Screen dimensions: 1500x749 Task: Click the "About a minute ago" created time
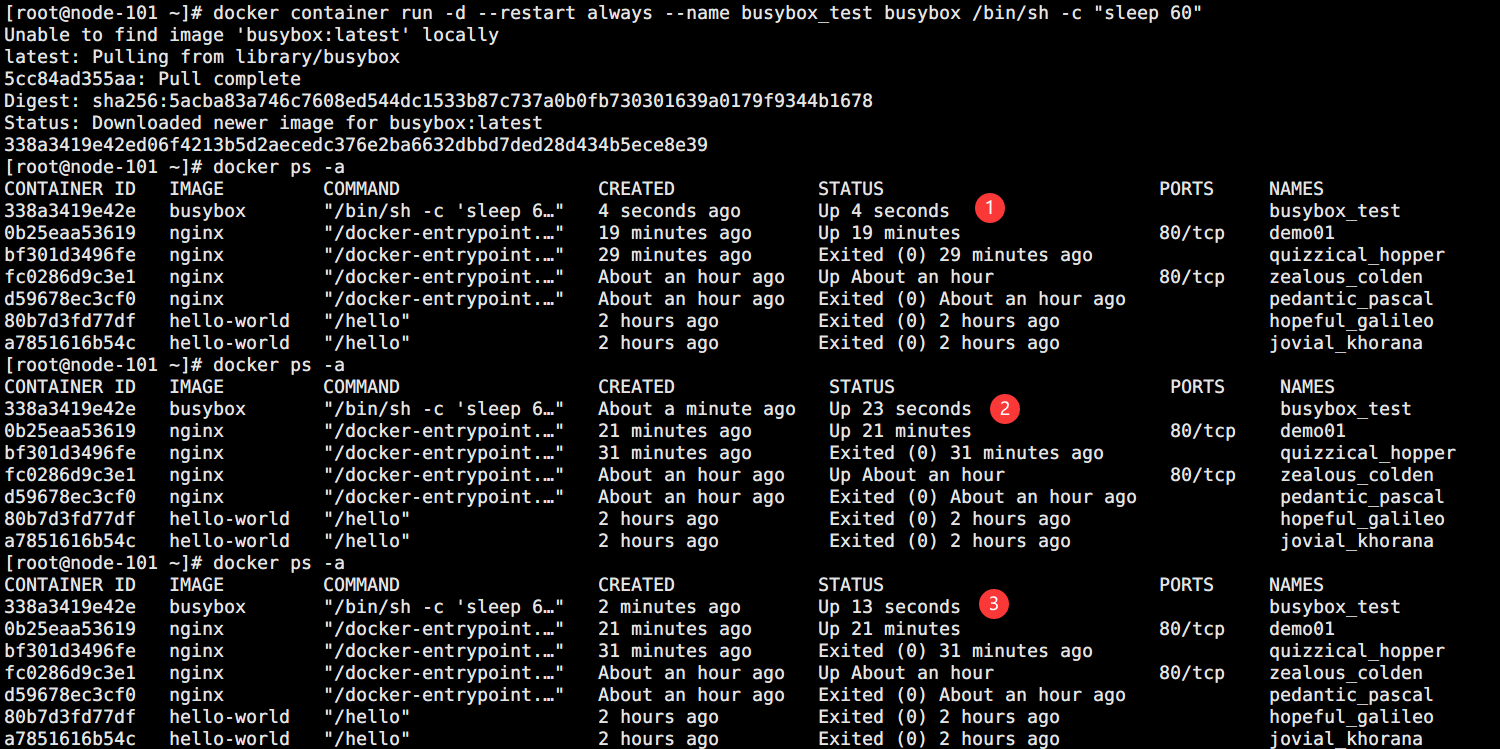[x=696, y=409]
